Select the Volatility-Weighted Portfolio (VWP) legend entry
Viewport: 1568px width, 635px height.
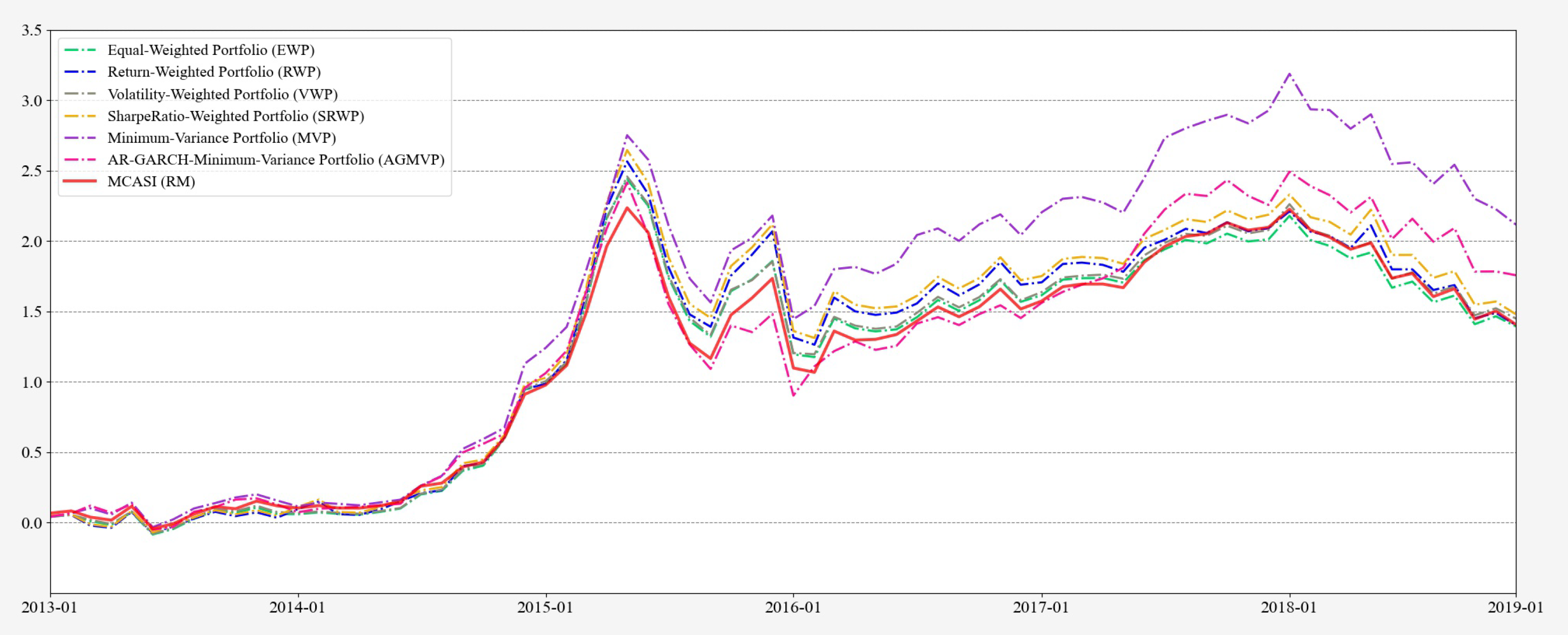(222, 94)
